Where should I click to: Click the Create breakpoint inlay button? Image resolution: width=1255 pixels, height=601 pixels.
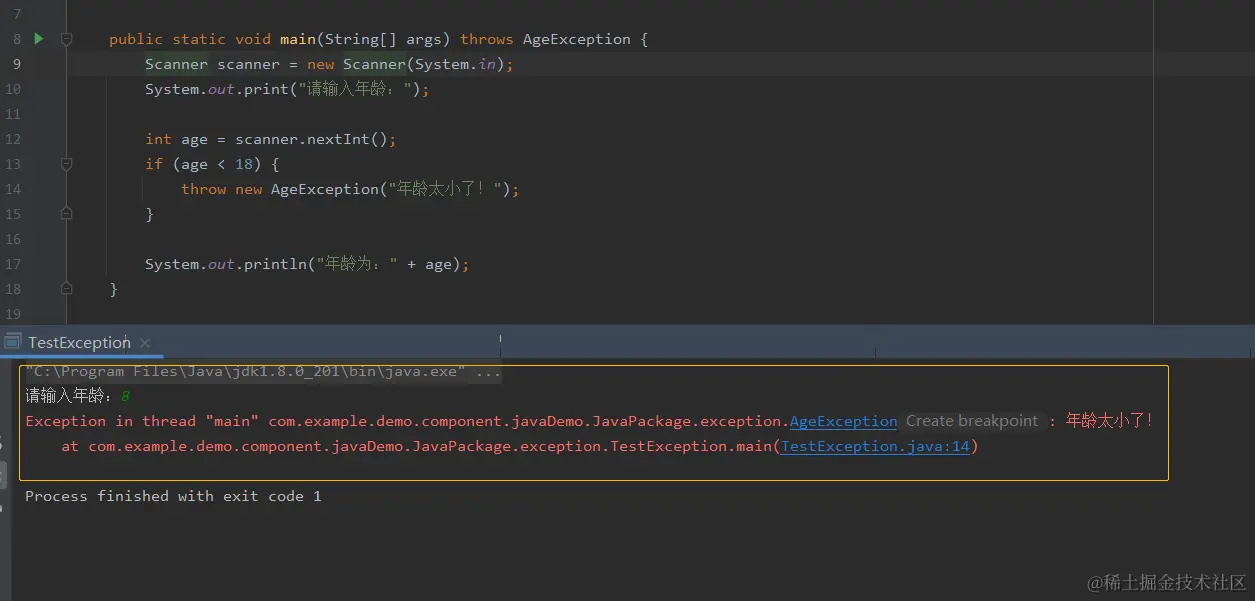point(972,421)
